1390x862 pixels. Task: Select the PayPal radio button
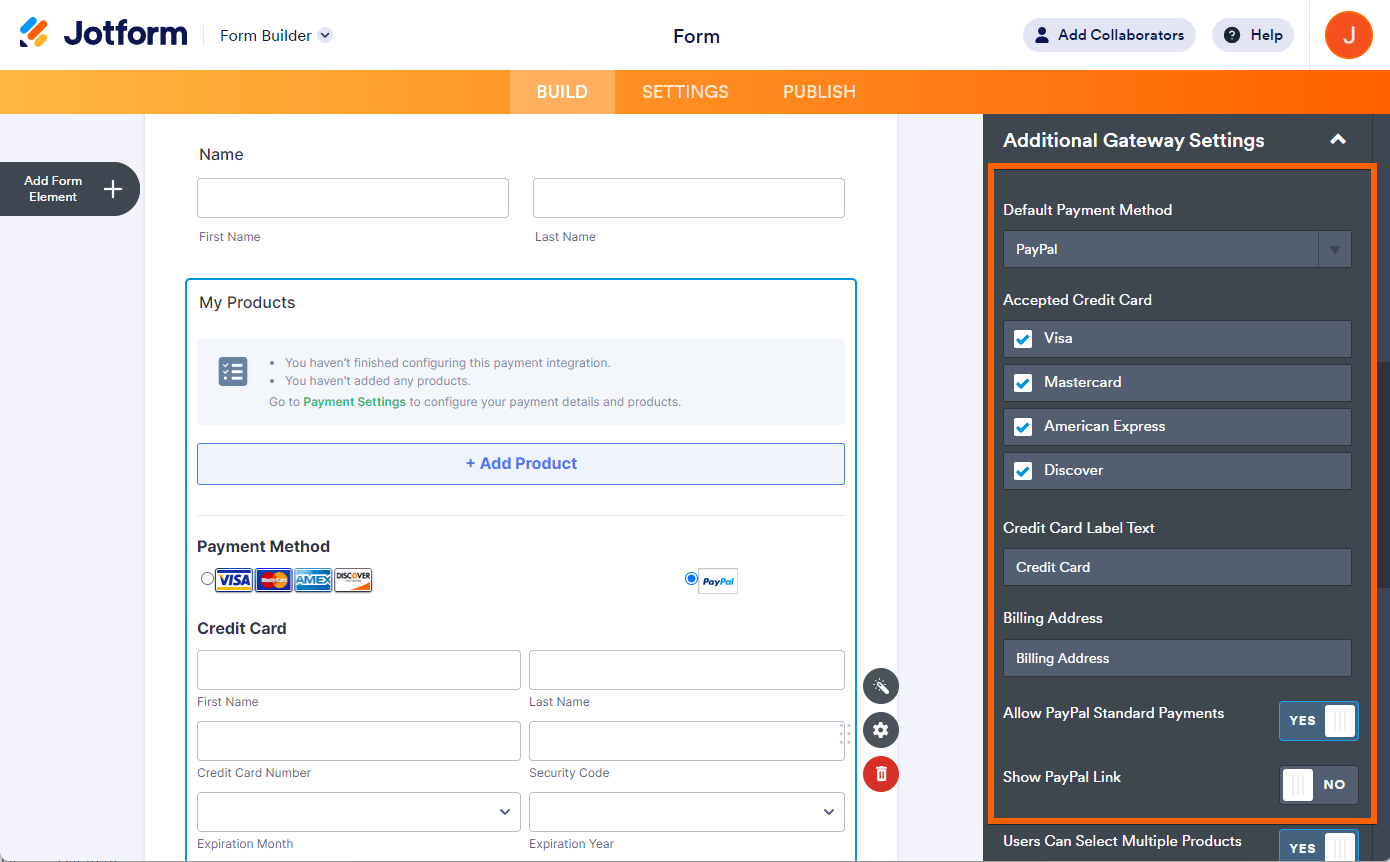coord(691,578)
